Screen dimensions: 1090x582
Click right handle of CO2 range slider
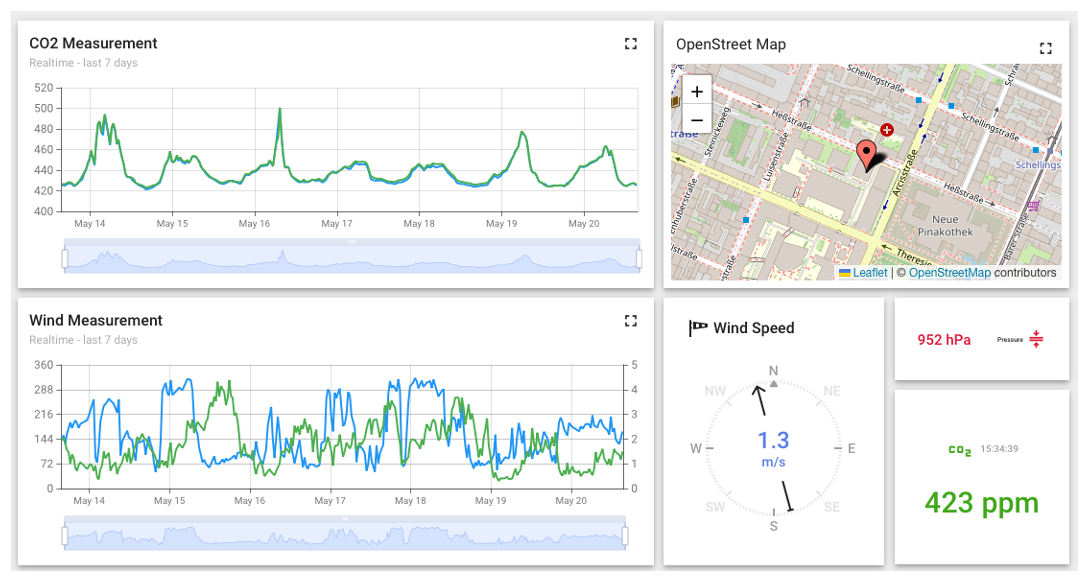coord(639,259)
